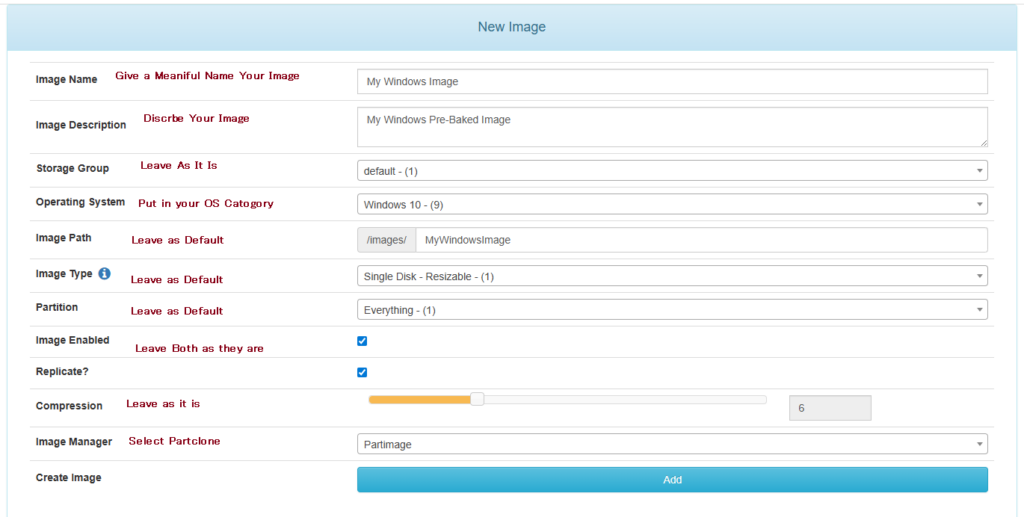1024x517 pixels.
Task: Click the /images/ path prefix box
Action: [x=386, y=240]
